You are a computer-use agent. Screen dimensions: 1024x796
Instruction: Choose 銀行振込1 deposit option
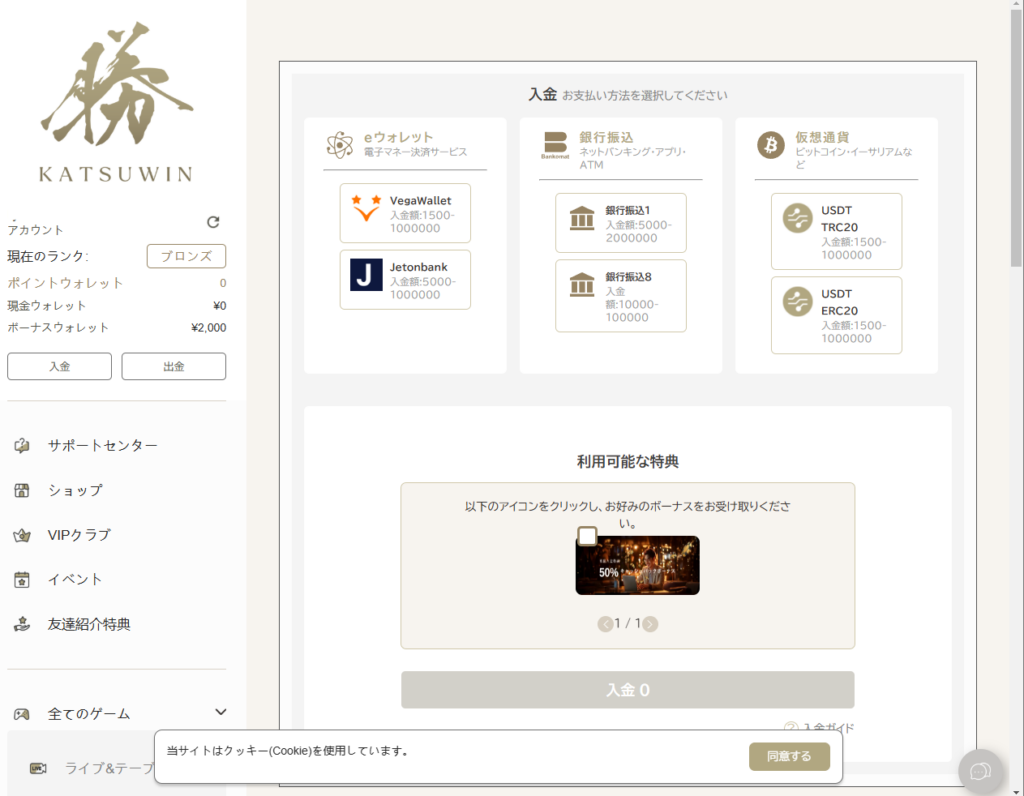point(620,223)
